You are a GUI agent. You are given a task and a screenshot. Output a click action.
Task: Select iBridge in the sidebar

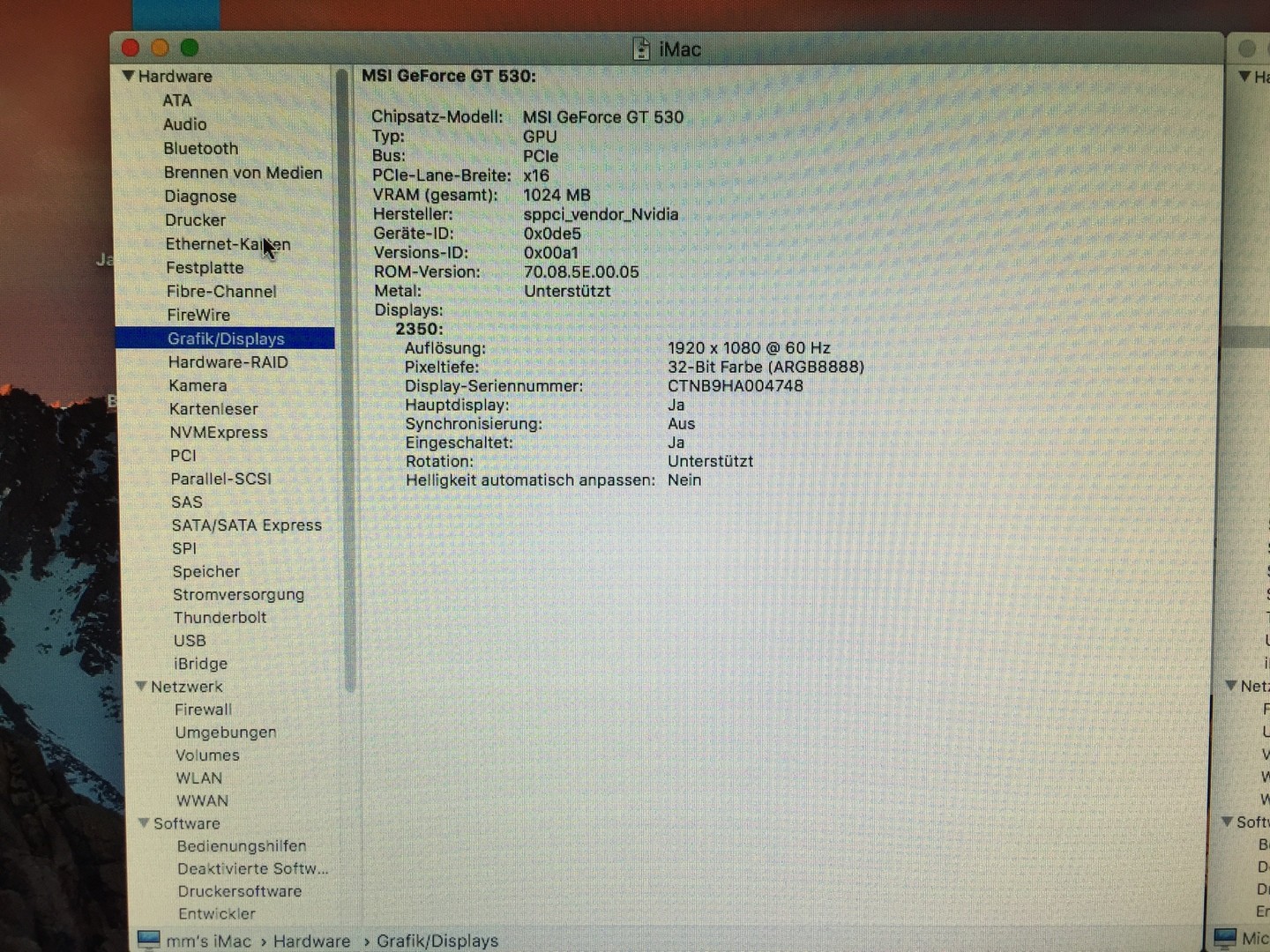[200, 663]
